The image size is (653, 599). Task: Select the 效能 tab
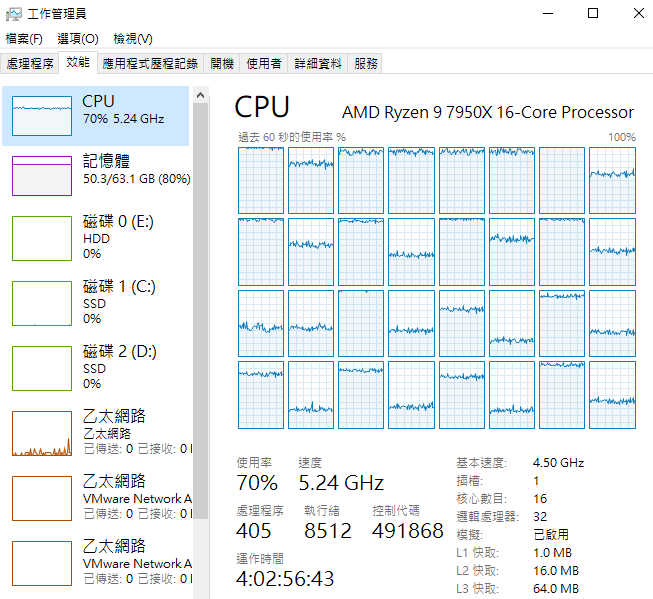pos(78,62)
